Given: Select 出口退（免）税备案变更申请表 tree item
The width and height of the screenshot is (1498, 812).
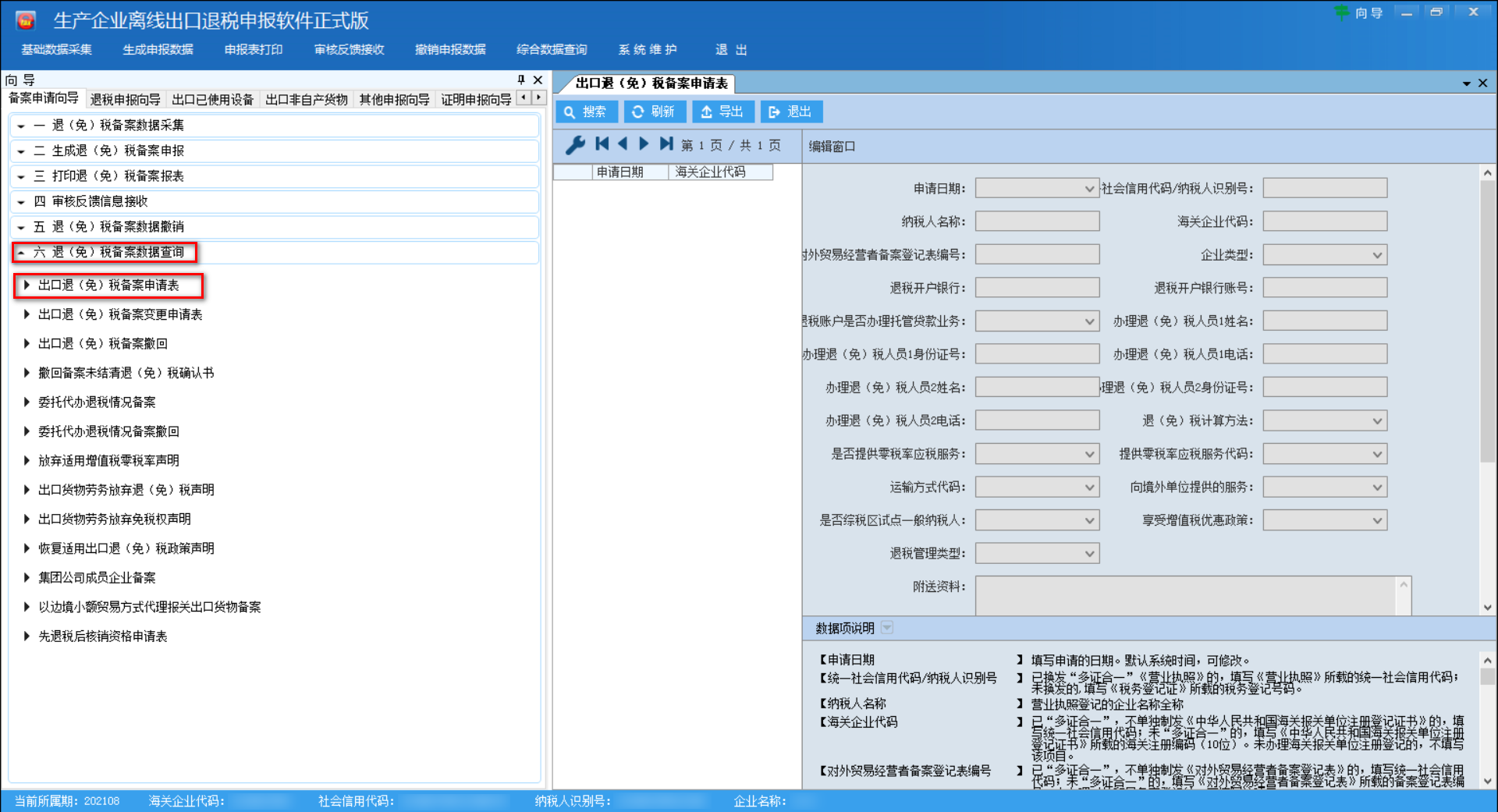Looking at the screenshot, I should 120,314.
